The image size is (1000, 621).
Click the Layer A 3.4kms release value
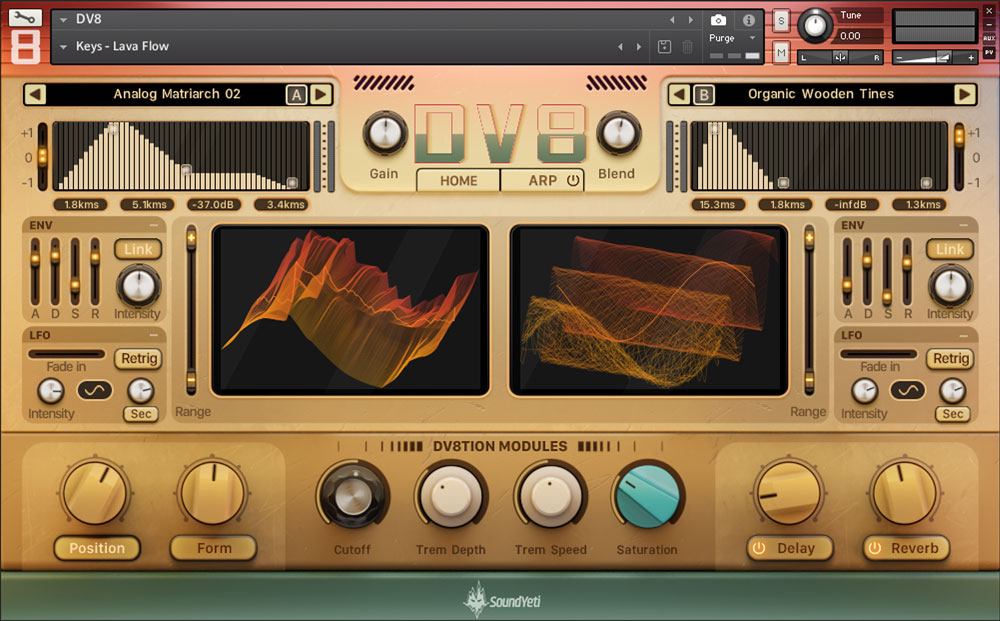[x=281, y=205]
